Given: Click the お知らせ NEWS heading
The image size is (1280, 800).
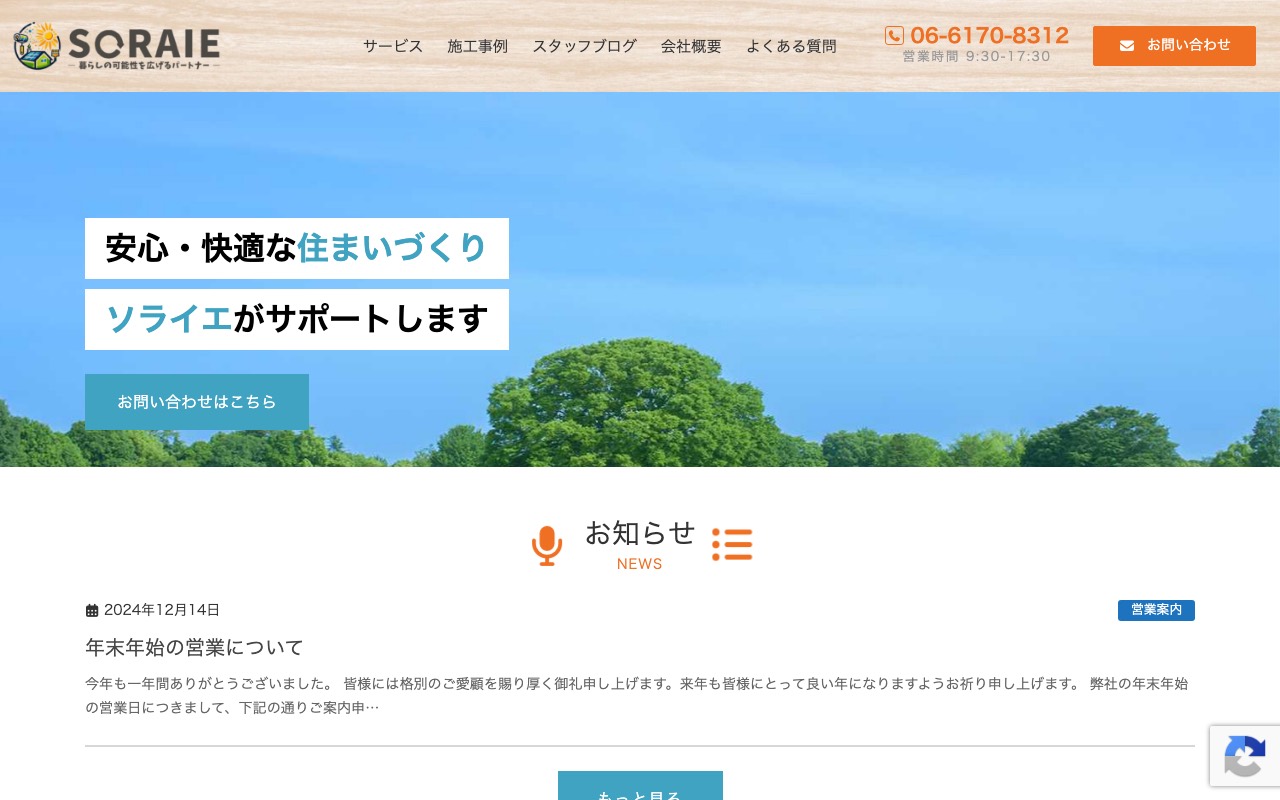Looking at the screenshot, I should click(x=640, y=545).
